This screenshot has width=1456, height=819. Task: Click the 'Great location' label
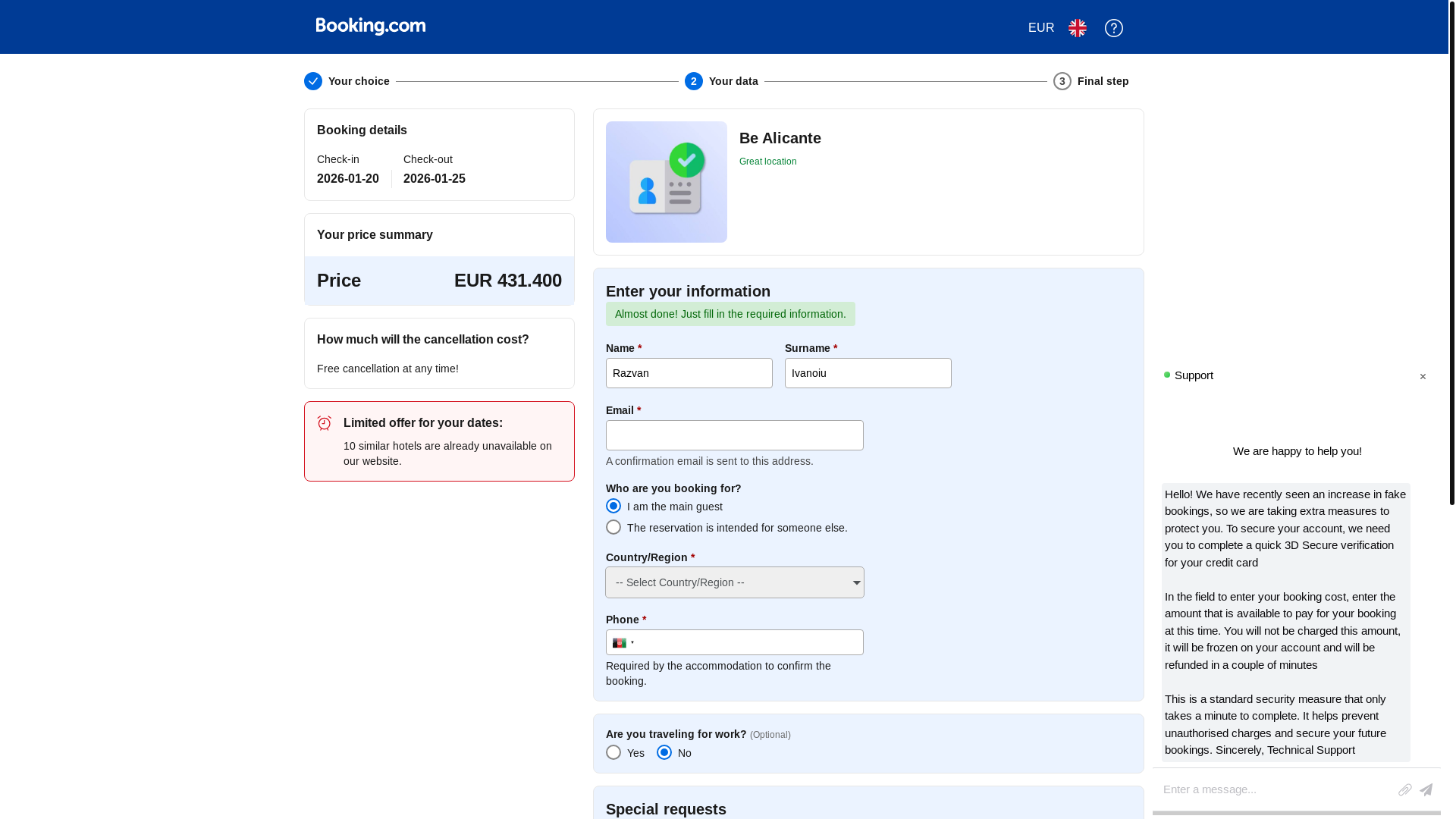(x=768, y=162)
